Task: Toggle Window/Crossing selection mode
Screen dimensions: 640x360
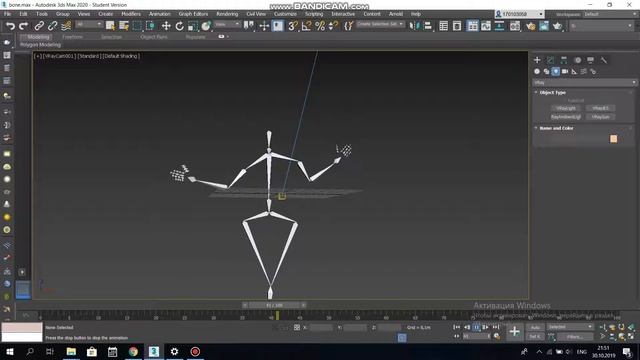Action: [x=151, y=26]
